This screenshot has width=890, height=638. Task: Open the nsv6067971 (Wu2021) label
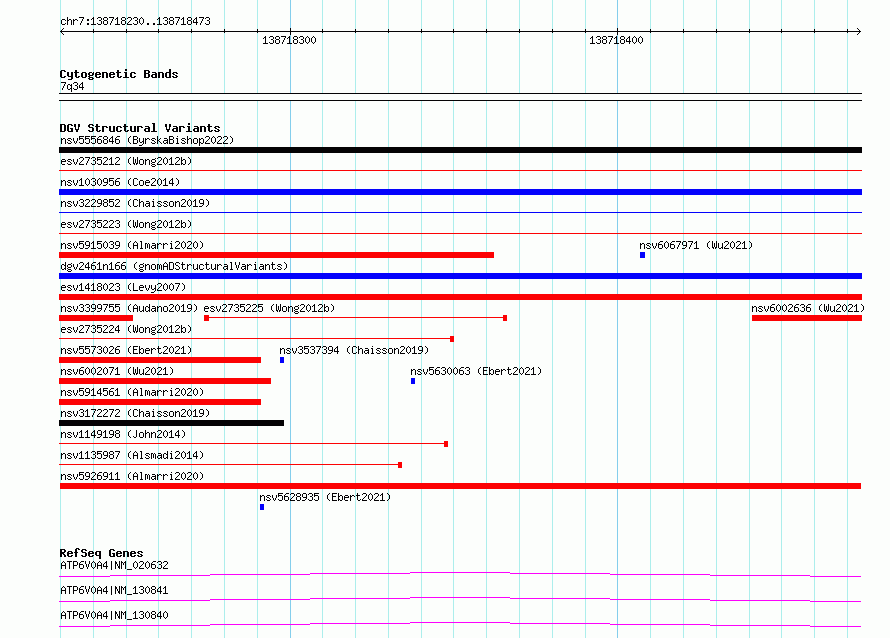[696, 245]
